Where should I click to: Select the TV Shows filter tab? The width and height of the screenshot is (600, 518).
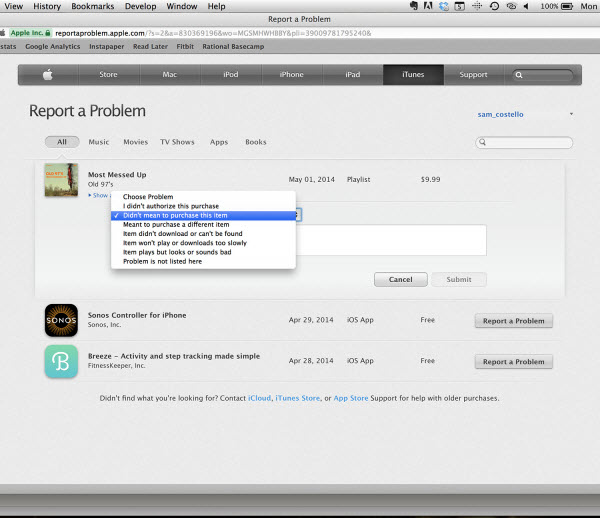coord(178,142)
